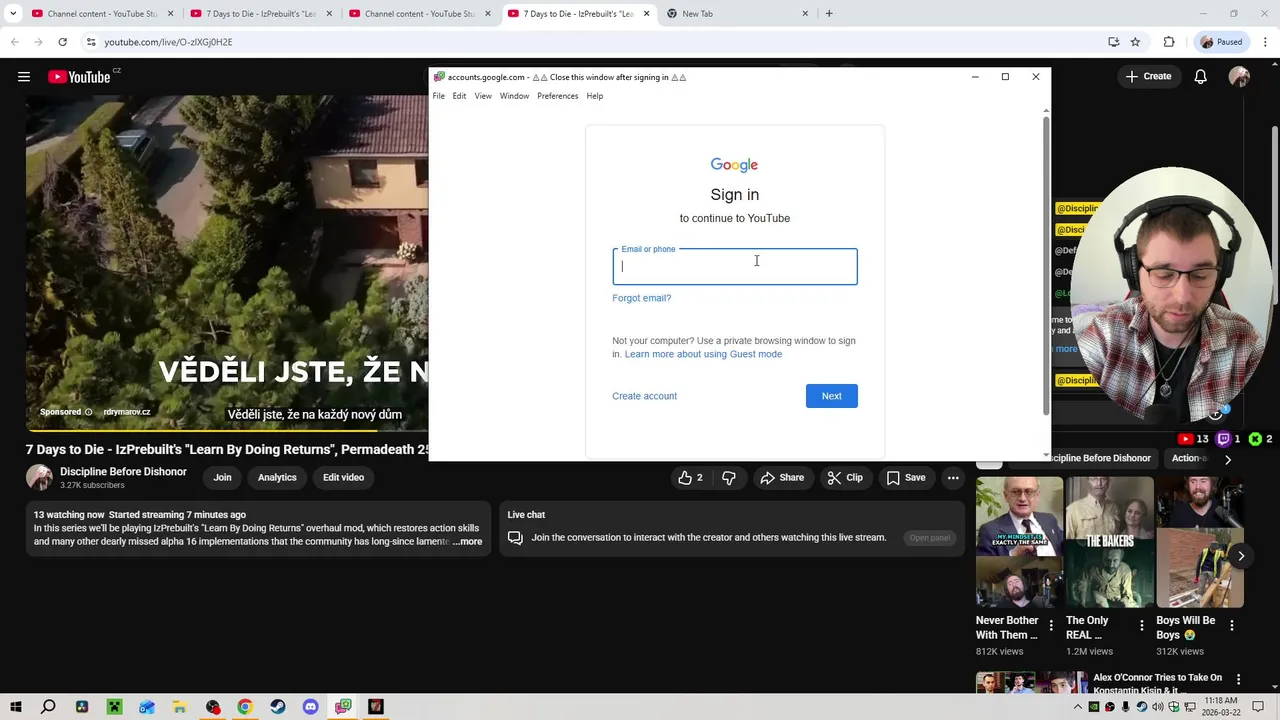The width and height of the screenshot is (1280, 720).
Task: Open Analytics for this video
Action: tap(277, 478)
